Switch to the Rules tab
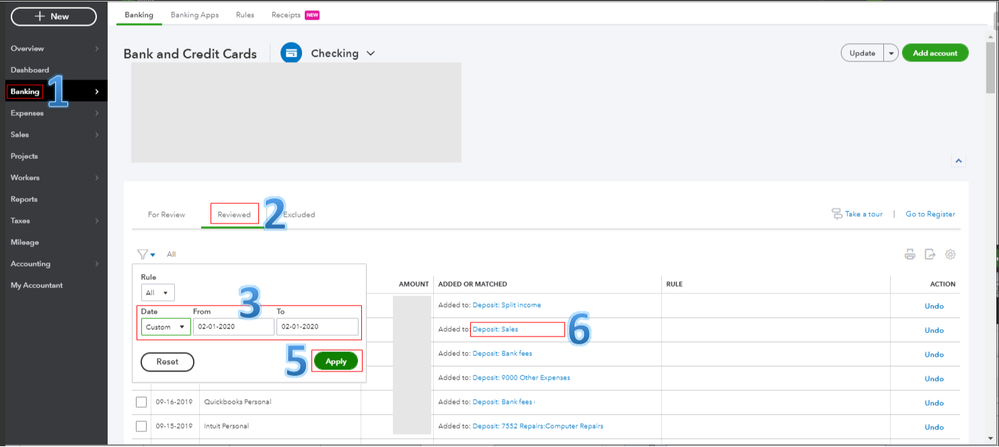 click(245, 15)
